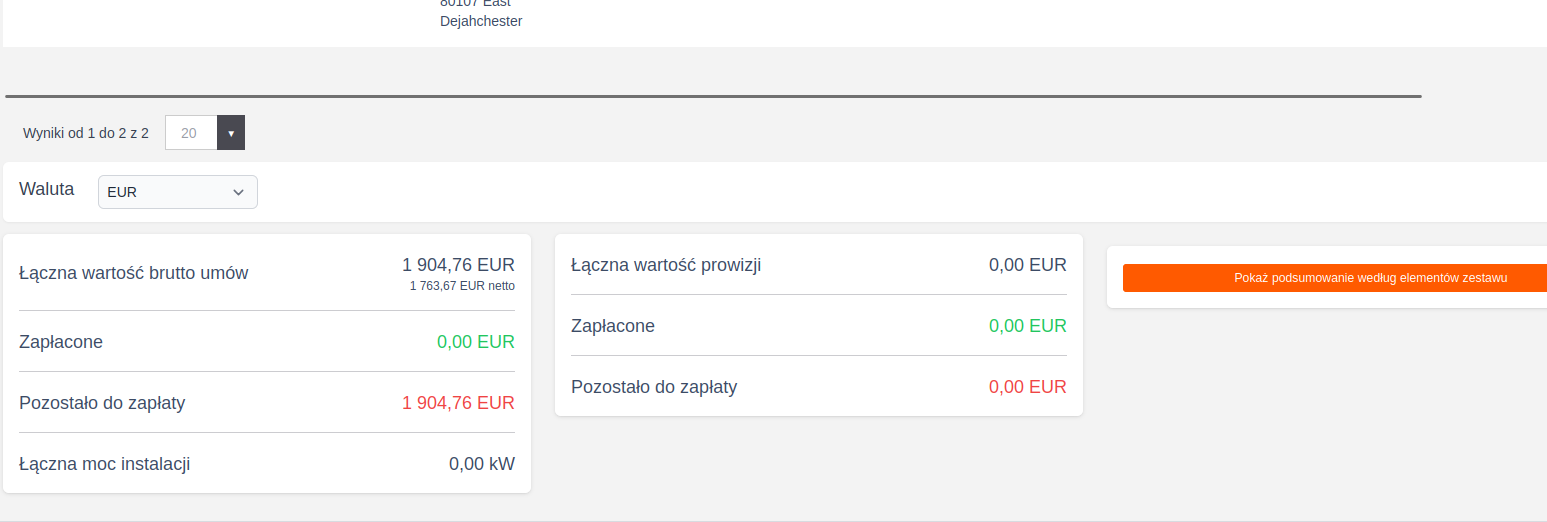Click the Łączna wartość prowizji label

tap(666, 265)
